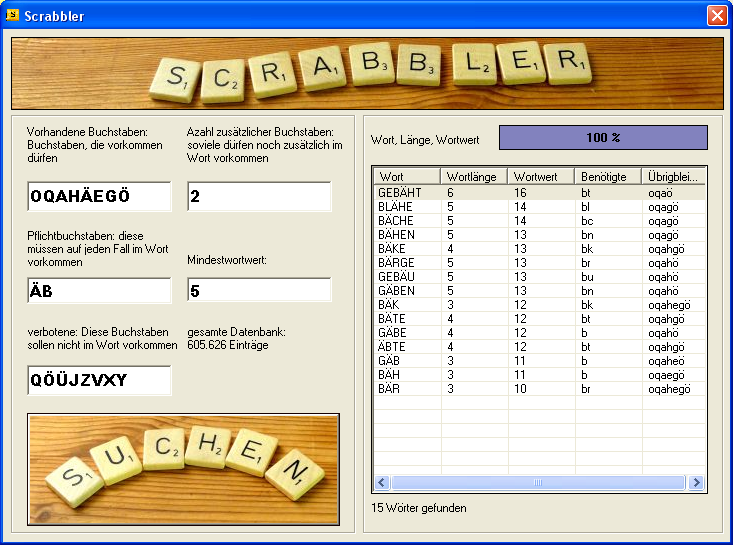Focus the Mindestwortwert field
The image size is (733, 545).
259,290
